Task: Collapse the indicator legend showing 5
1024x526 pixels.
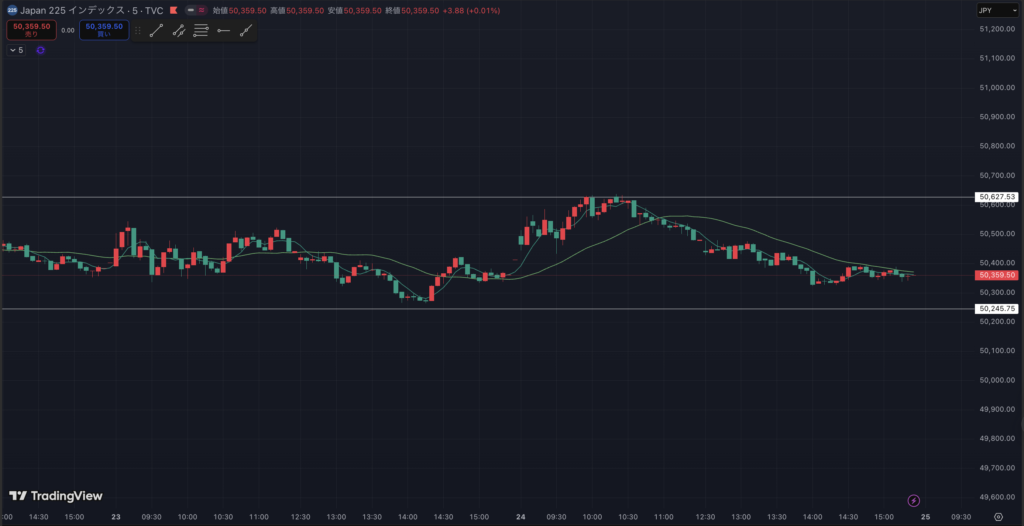Action: click(x=16, y=49)
